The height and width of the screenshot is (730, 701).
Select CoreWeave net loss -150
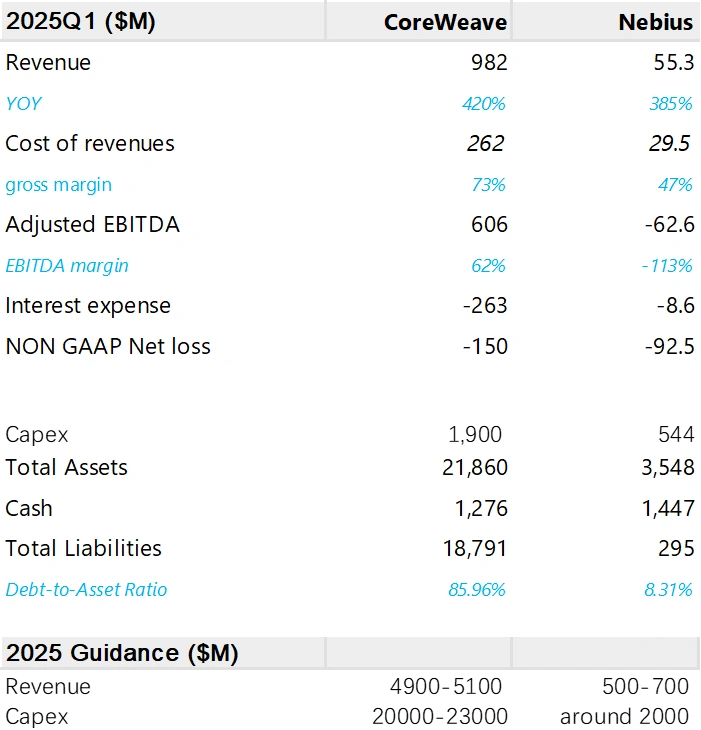pyautogui.click(x=485, y=346)
